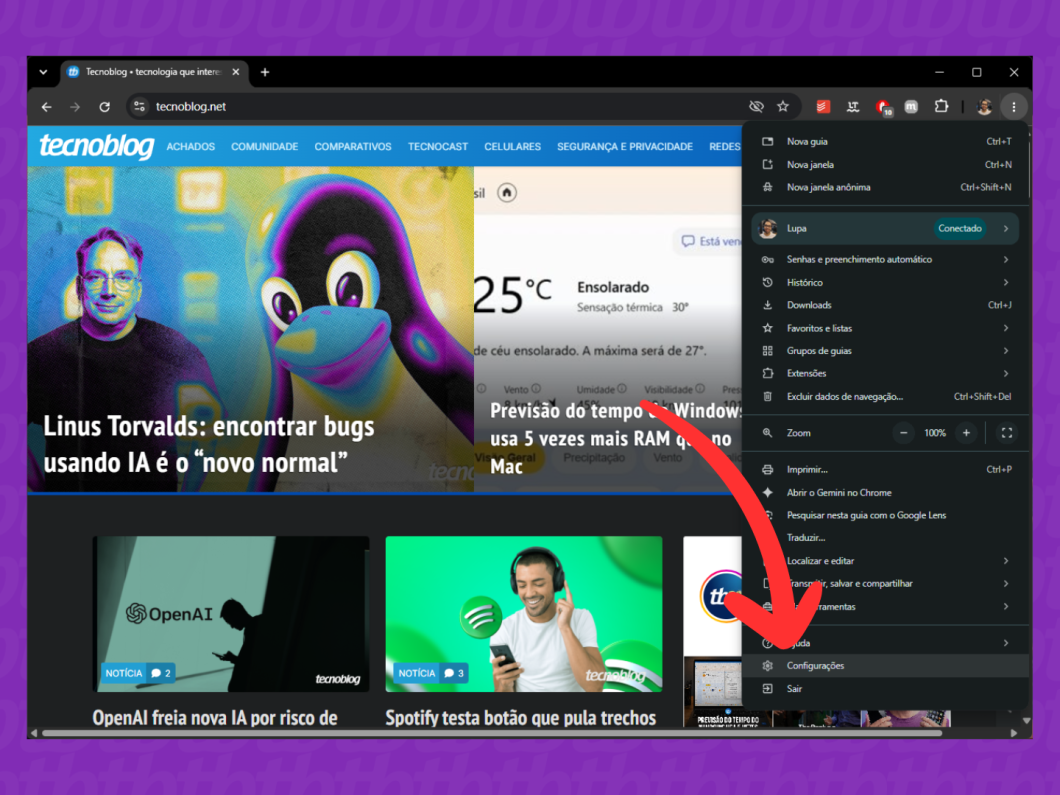Viewport: 1060px width, 795px height.
Task: Open the profile avatar in toolbar
Action: pyautogui.click(x=984, y=106)
